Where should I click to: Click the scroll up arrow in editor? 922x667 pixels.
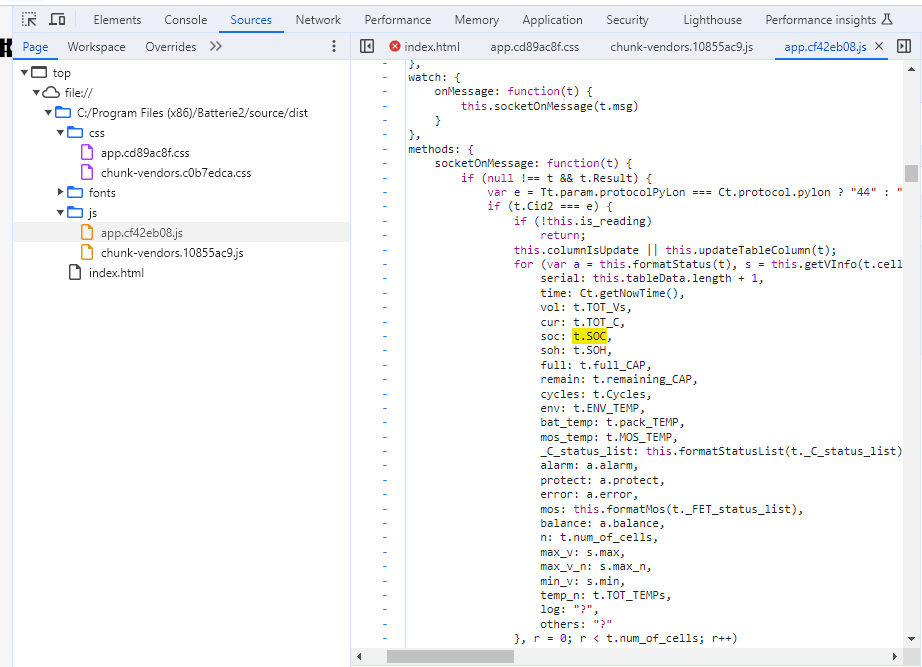pyautogui.click(x=911, y=69)
